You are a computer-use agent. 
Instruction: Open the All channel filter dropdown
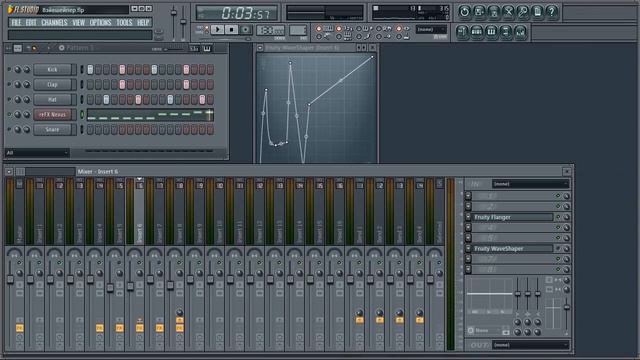tap(37, 153)
